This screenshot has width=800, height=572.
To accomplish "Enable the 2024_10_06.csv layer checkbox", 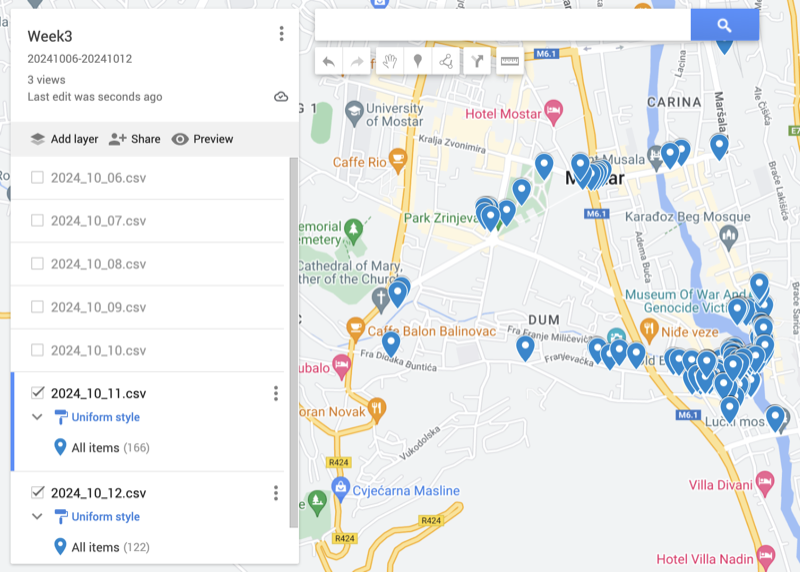I will coord(37,178).
